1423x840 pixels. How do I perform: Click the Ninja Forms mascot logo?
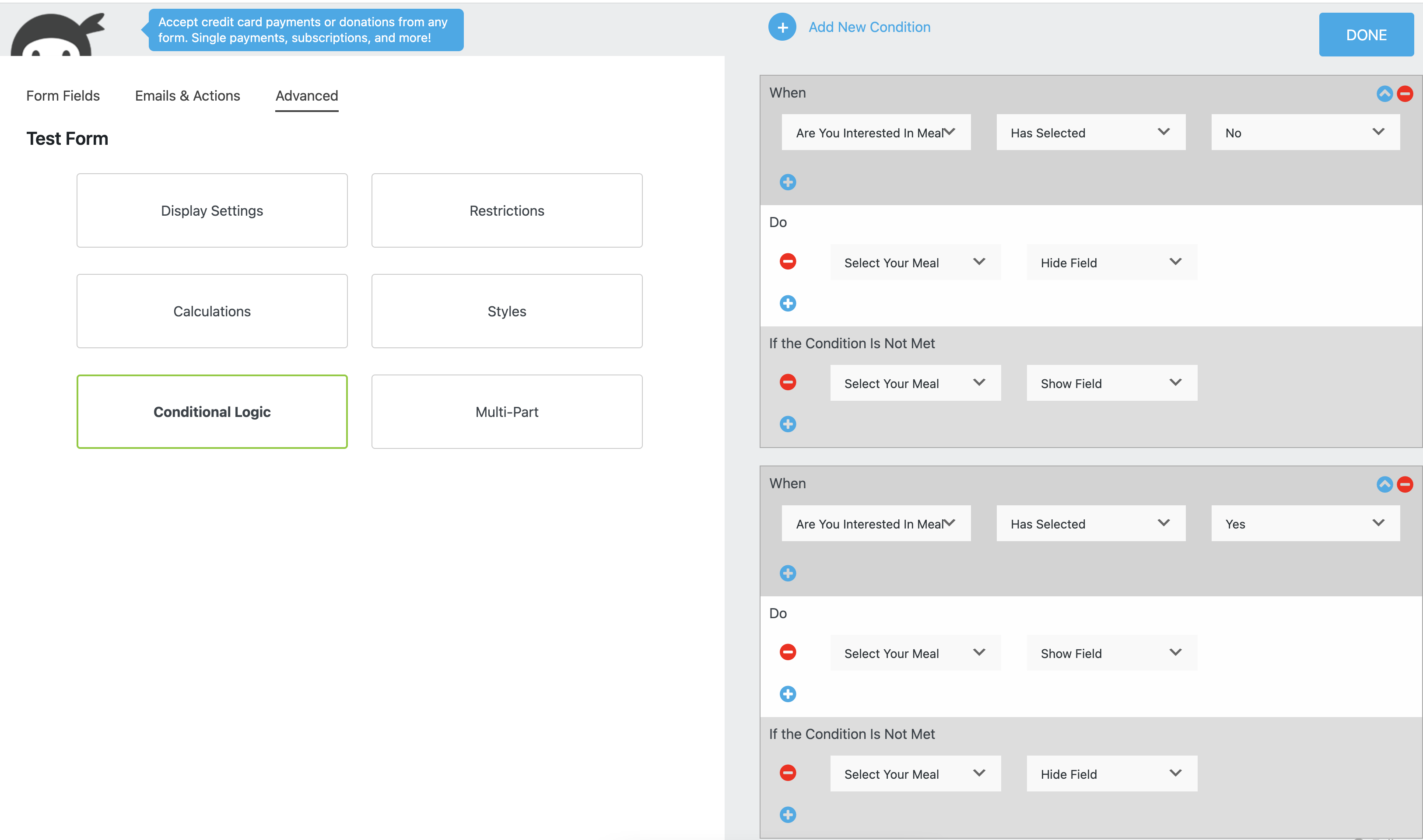click(x=56, y=35)
